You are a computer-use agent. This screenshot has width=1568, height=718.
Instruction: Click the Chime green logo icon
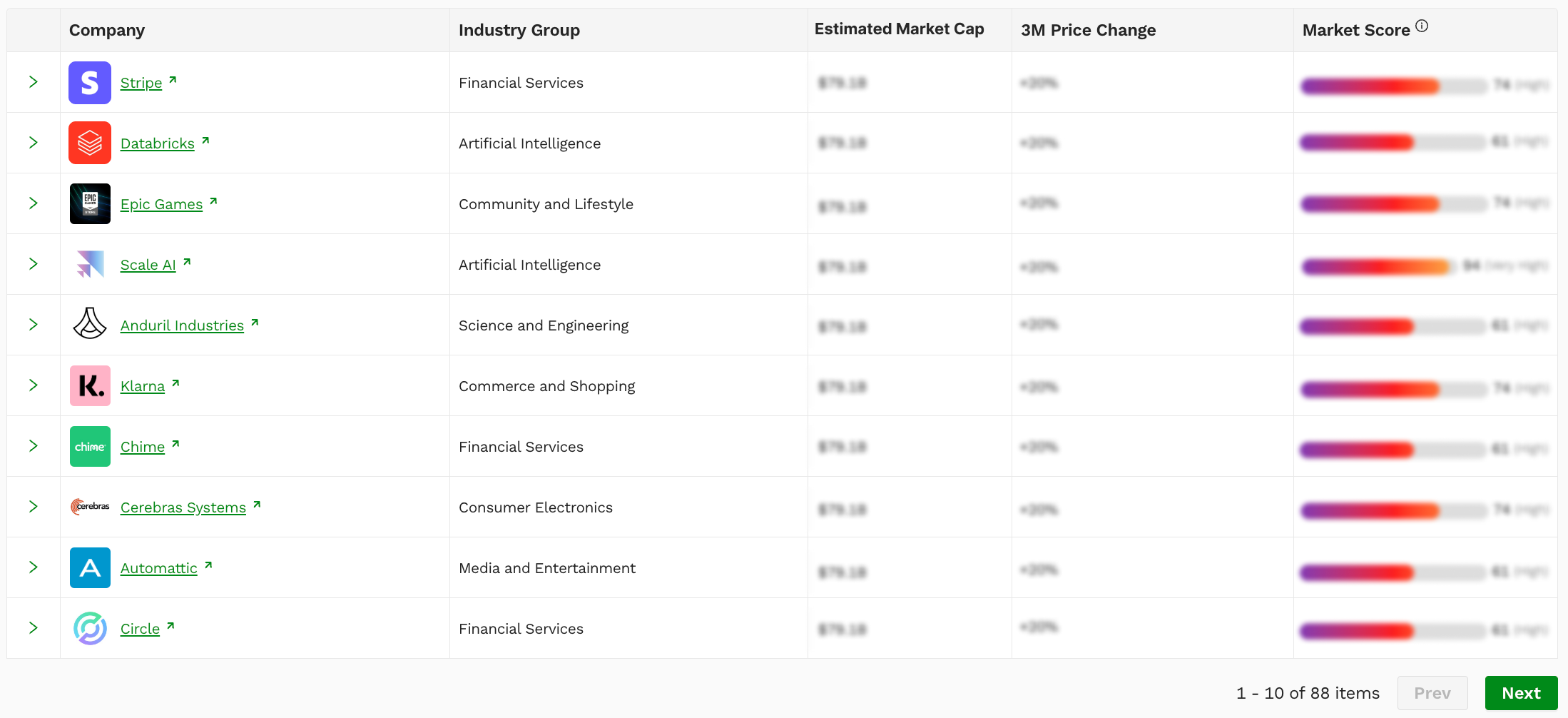(x=90, y=446)
